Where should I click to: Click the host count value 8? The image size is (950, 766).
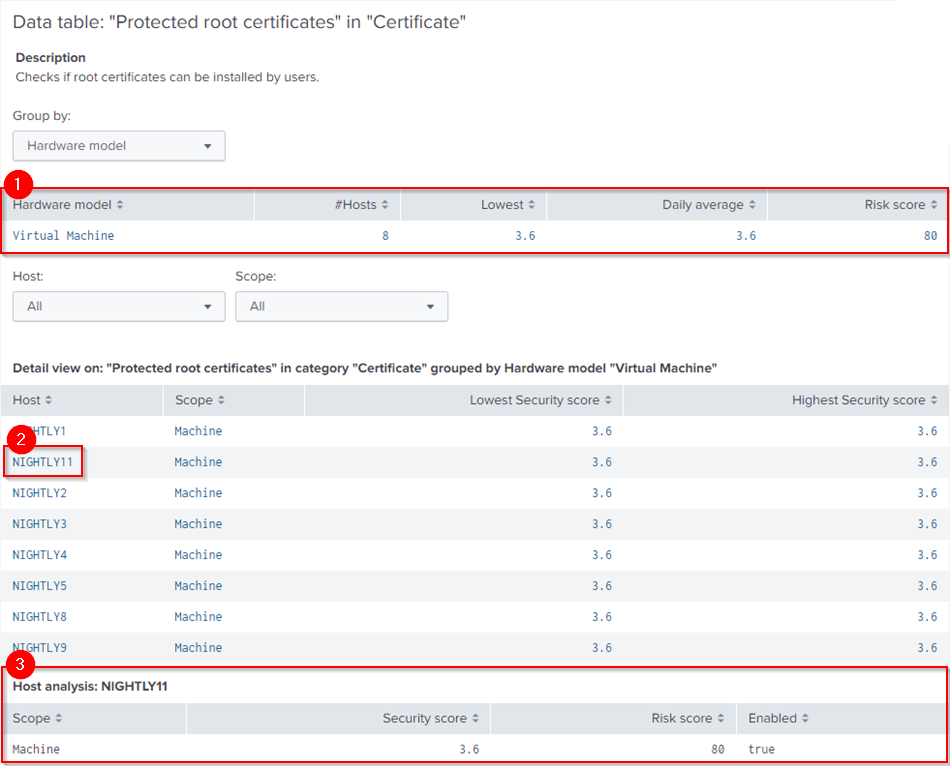click(385, 236)
